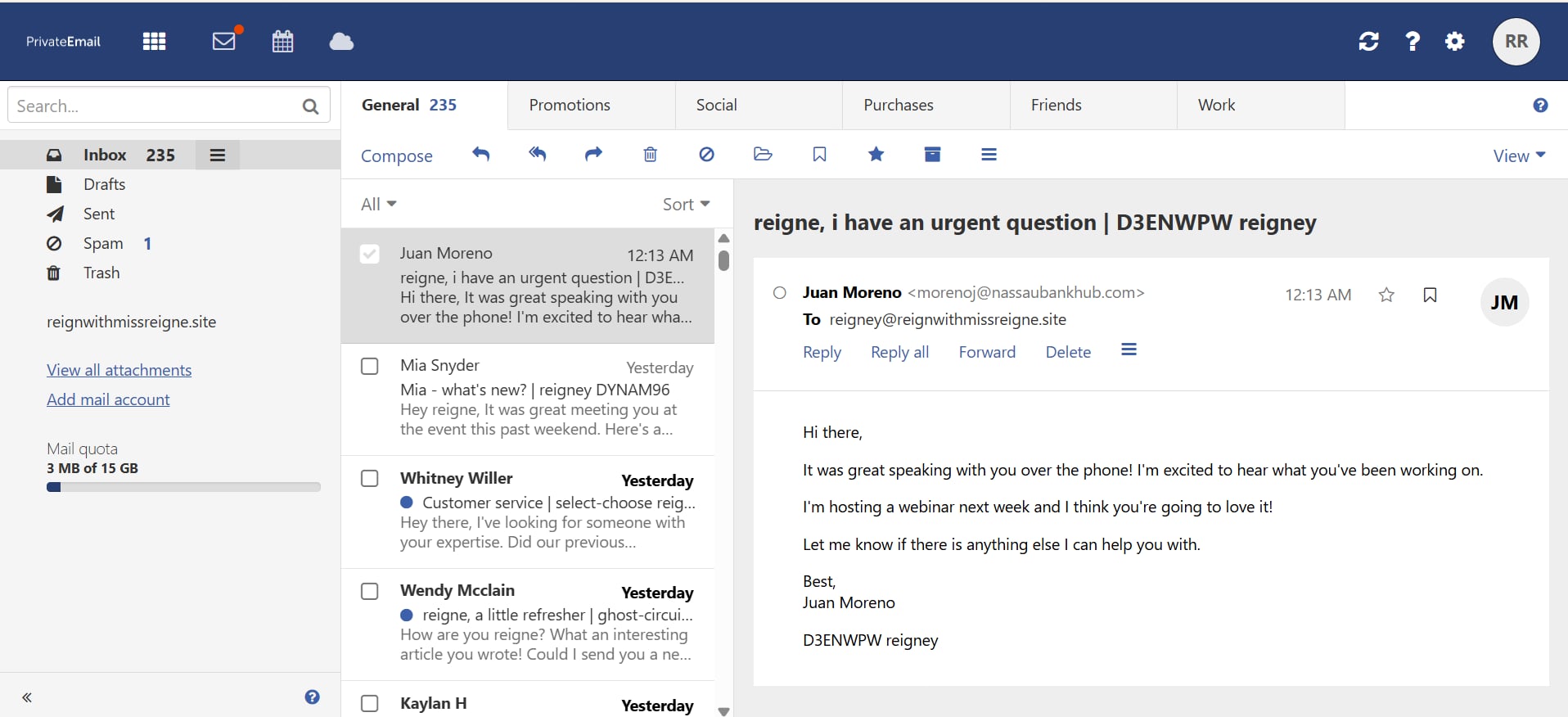The width and height of the screenshot is (1568, 717).
Task: Star message using toolbar star icon
Action: 876,154
